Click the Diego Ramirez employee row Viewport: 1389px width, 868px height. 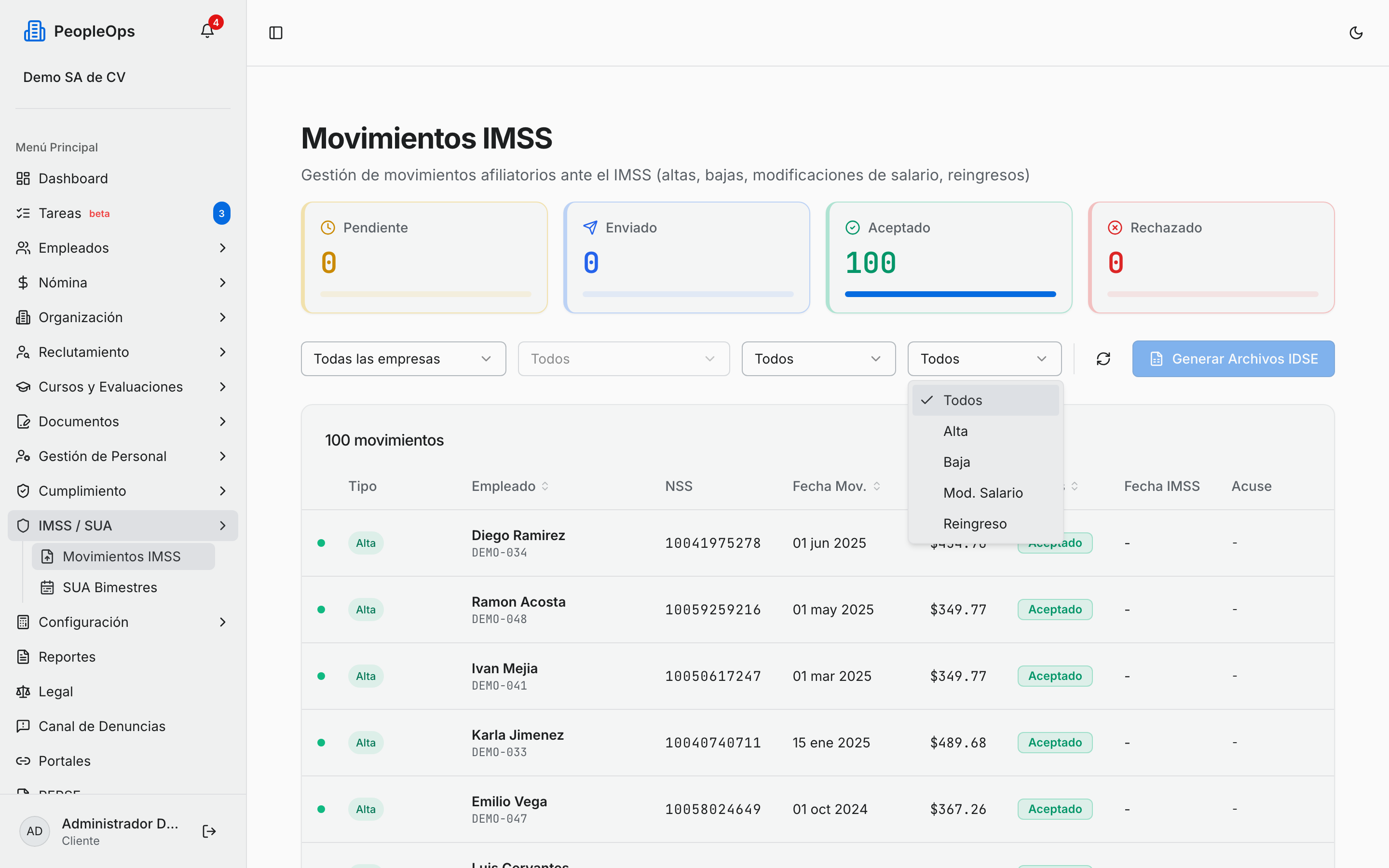tap(817, 543)
